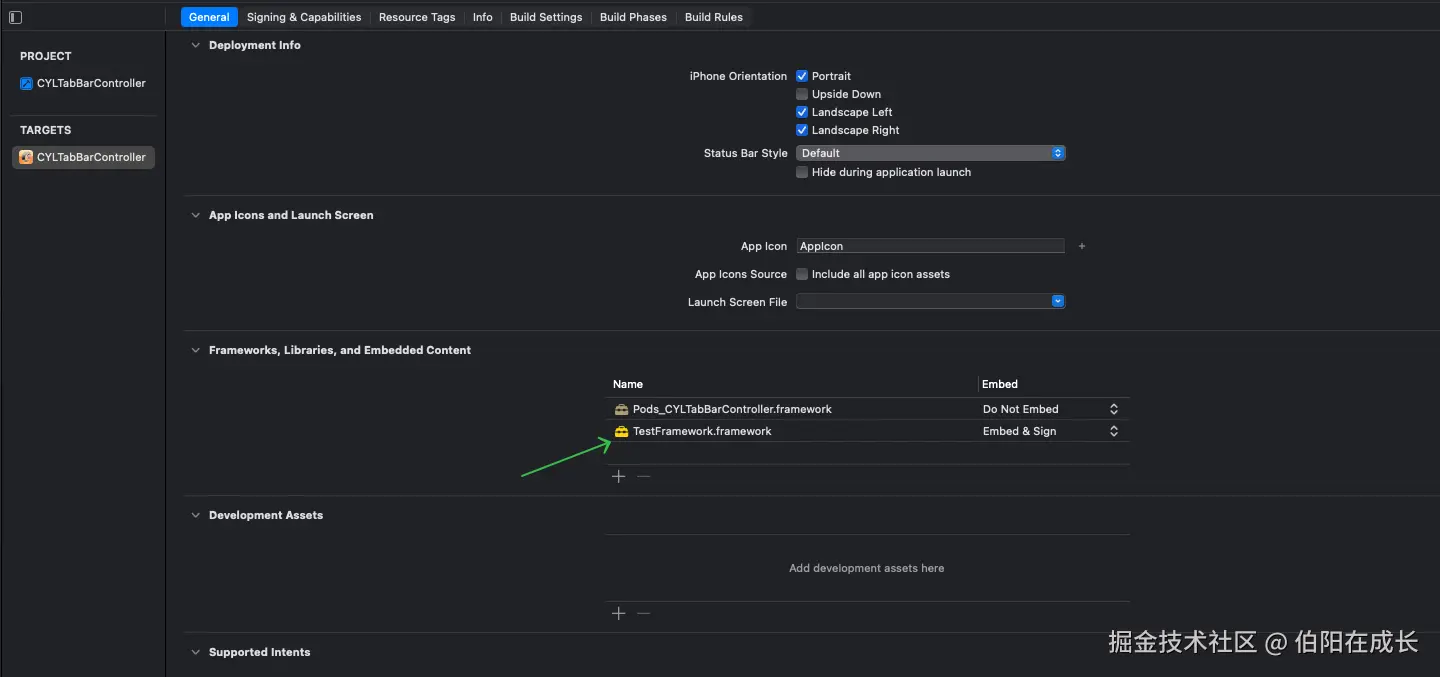Open the Launch Screen File dropdown
This screenshot has height=677, width=1440.
point(930,302)
